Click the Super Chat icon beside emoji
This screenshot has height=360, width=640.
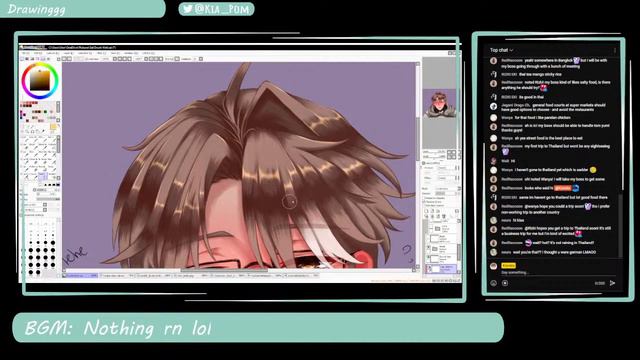pos(505,283)
